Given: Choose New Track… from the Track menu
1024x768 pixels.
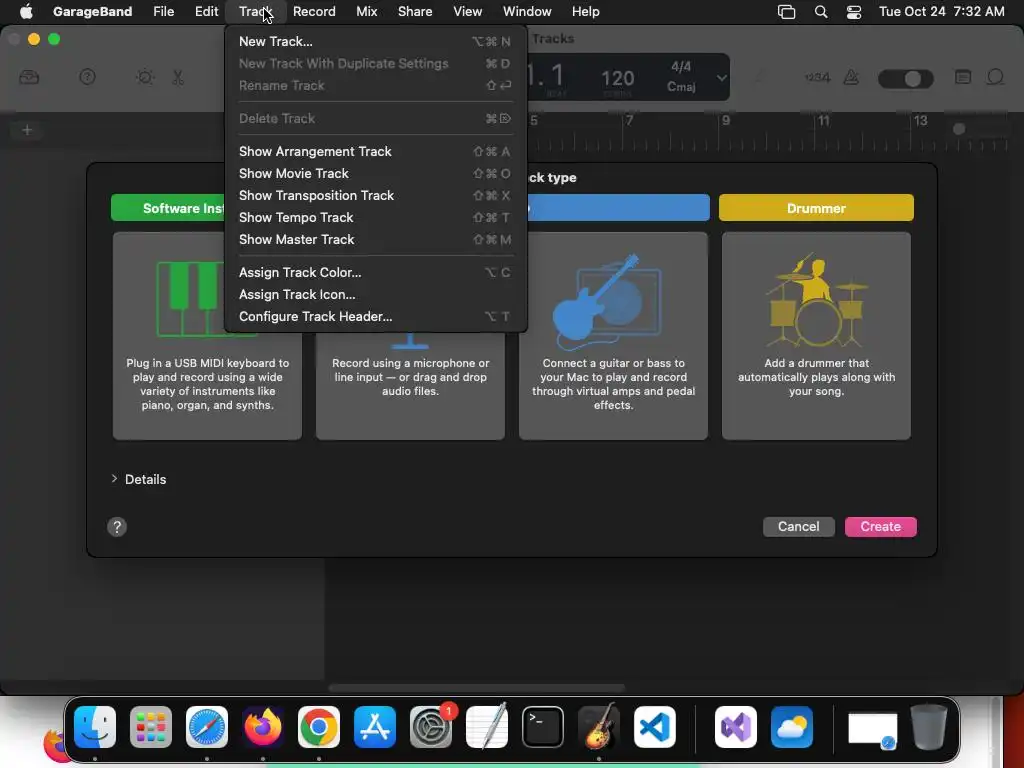Looking at the screenshot, I should (x=375, y=41).
